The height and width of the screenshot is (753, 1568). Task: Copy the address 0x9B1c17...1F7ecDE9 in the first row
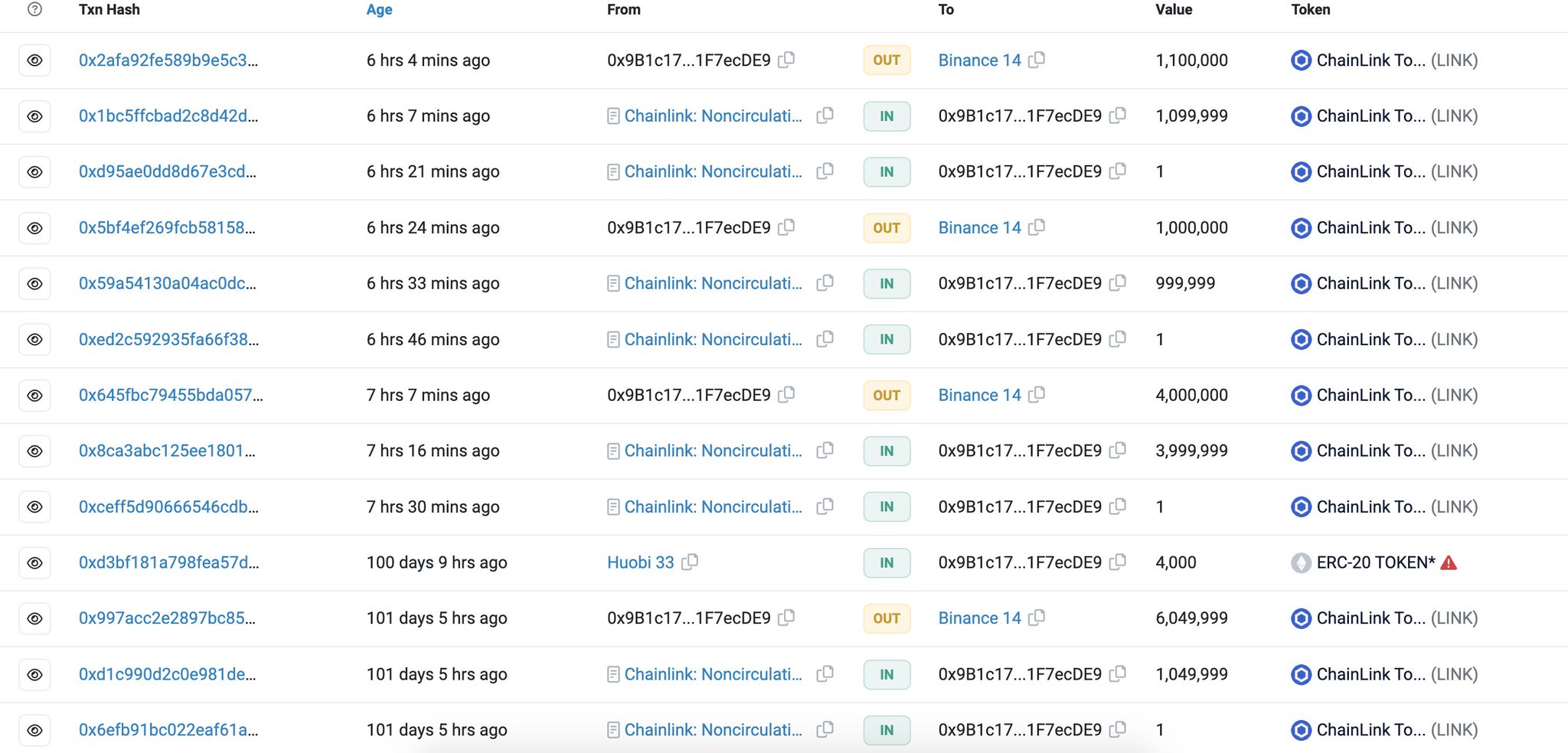point(788,60)
